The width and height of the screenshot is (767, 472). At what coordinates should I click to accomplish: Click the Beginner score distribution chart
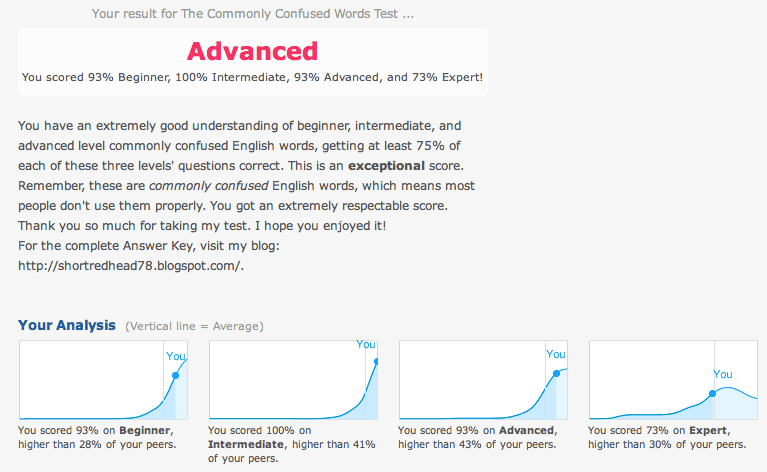(x=103, y=380)
